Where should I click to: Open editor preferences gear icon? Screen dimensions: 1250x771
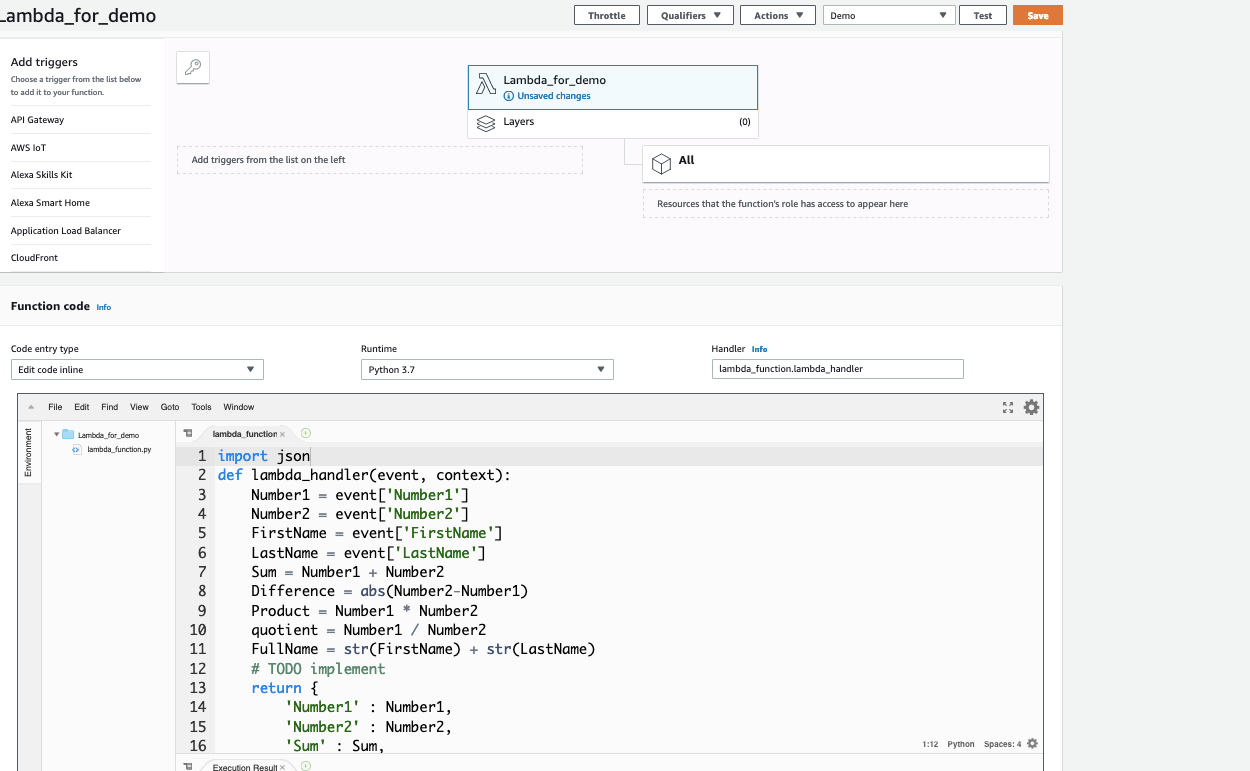[x=1032, y=407]
